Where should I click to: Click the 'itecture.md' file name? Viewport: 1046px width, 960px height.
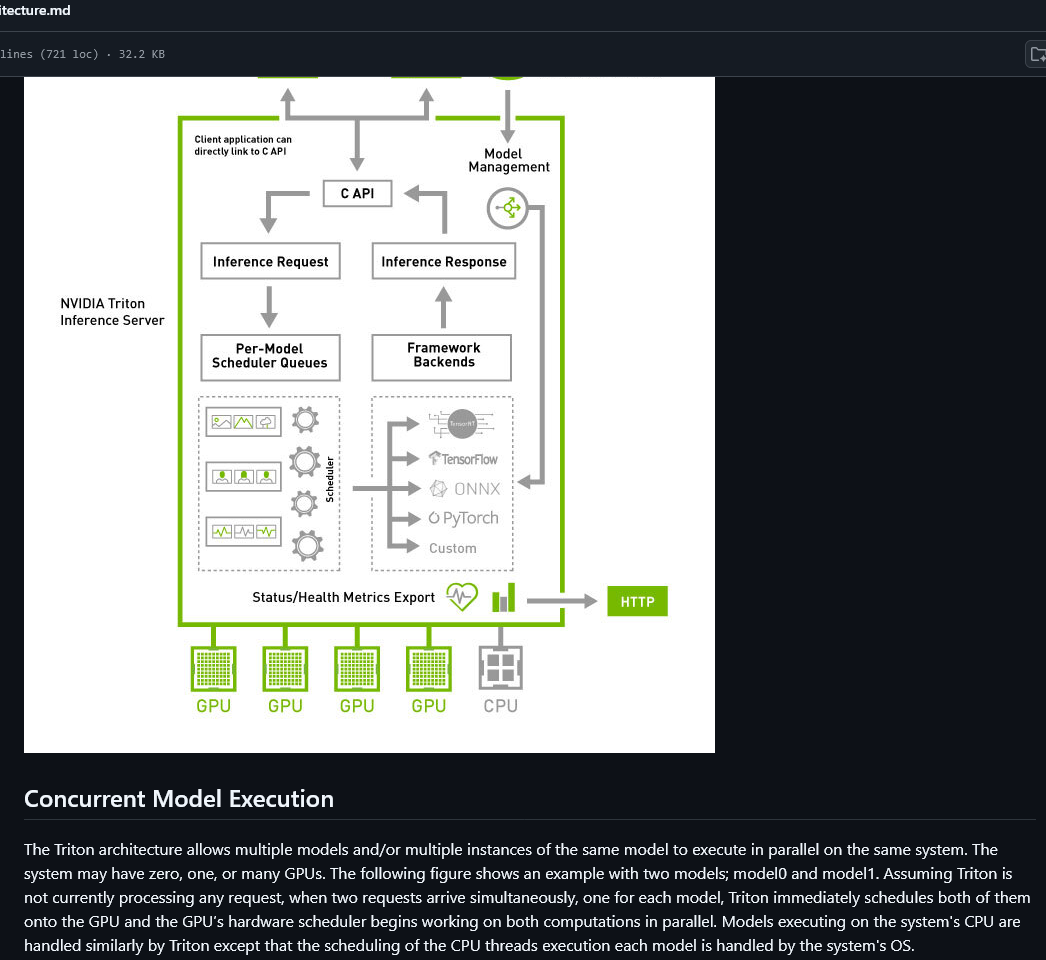tap(35, 10)
